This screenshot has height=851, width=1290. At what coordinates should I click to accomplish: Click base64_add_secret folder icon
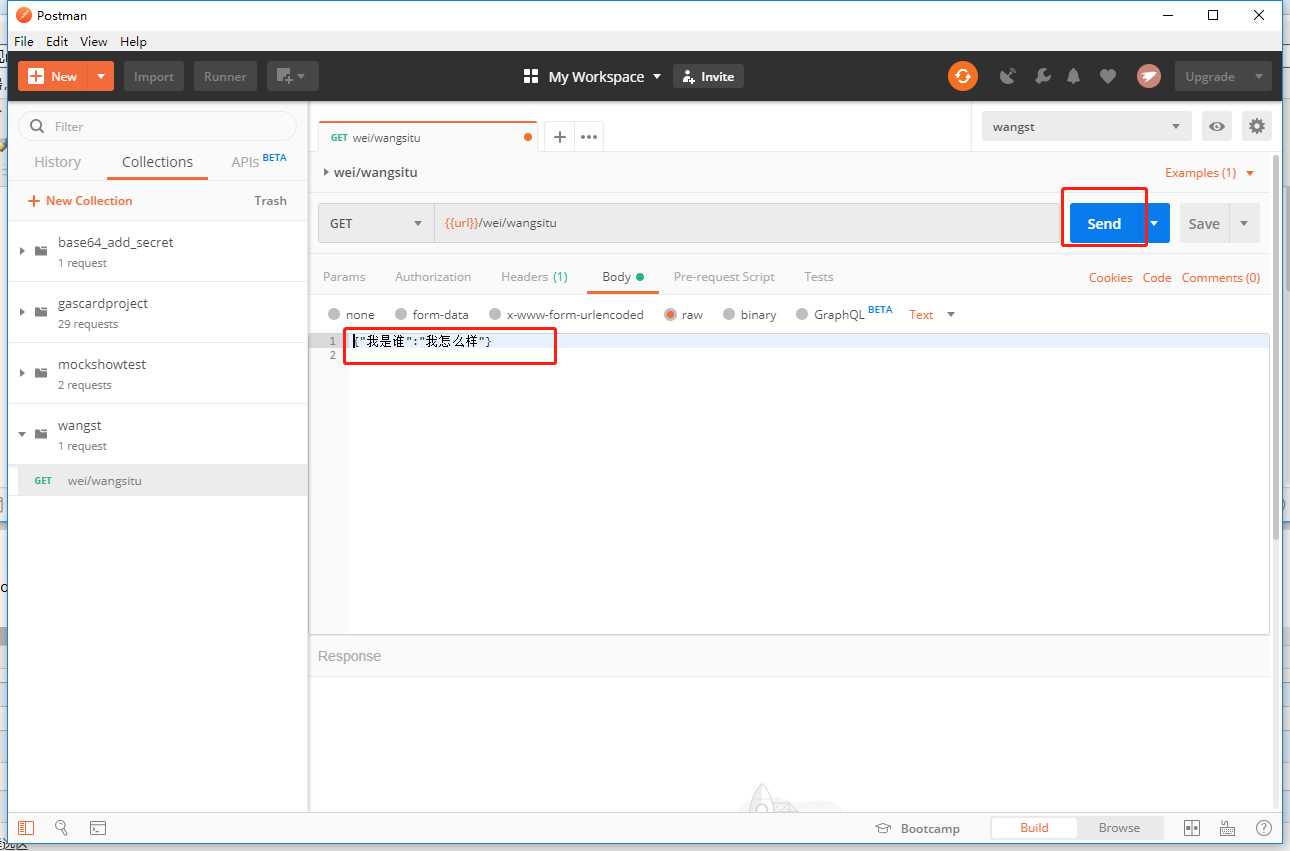pyautogui.click(x=41, y=251)
